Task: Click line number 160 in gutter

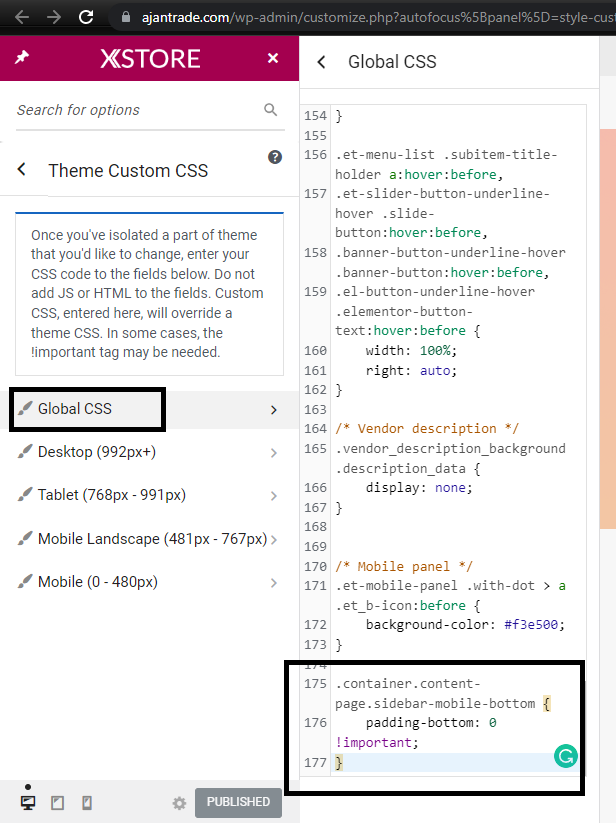Action: pyautogui.click(x=315, y=351)
